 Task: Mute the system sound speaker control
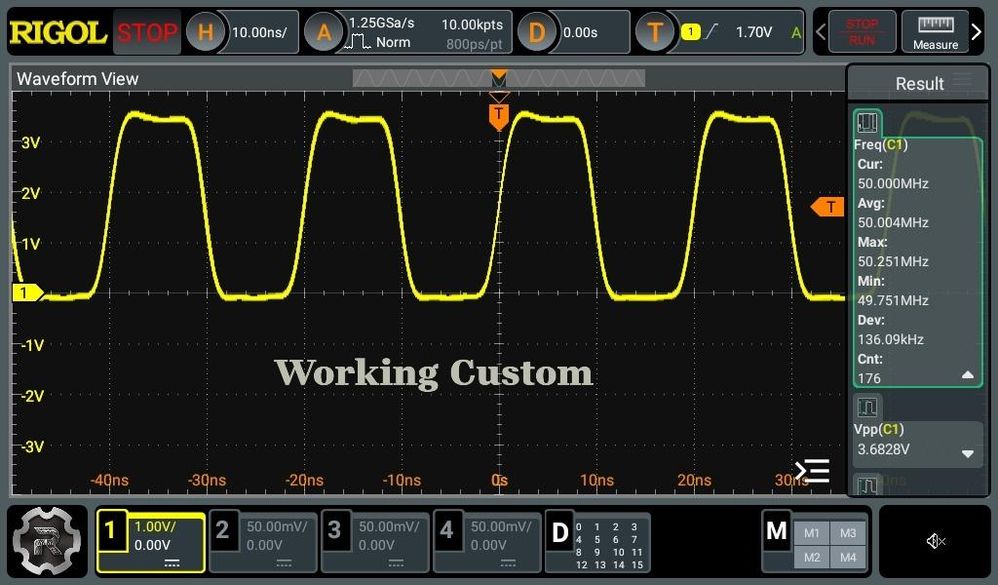[935, 541]
